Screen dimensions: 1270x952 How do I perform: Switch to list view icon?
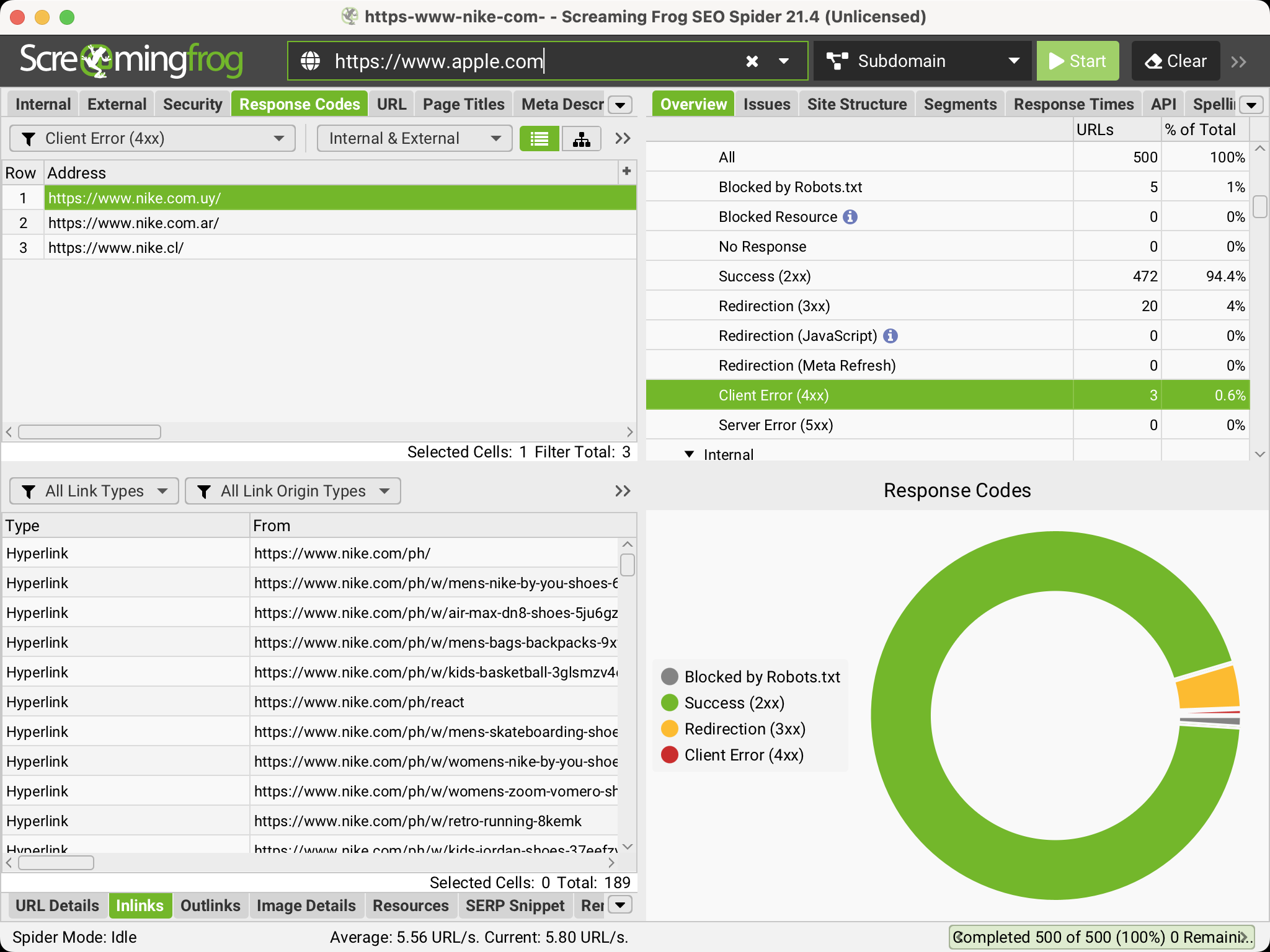[x=539, y=139]
